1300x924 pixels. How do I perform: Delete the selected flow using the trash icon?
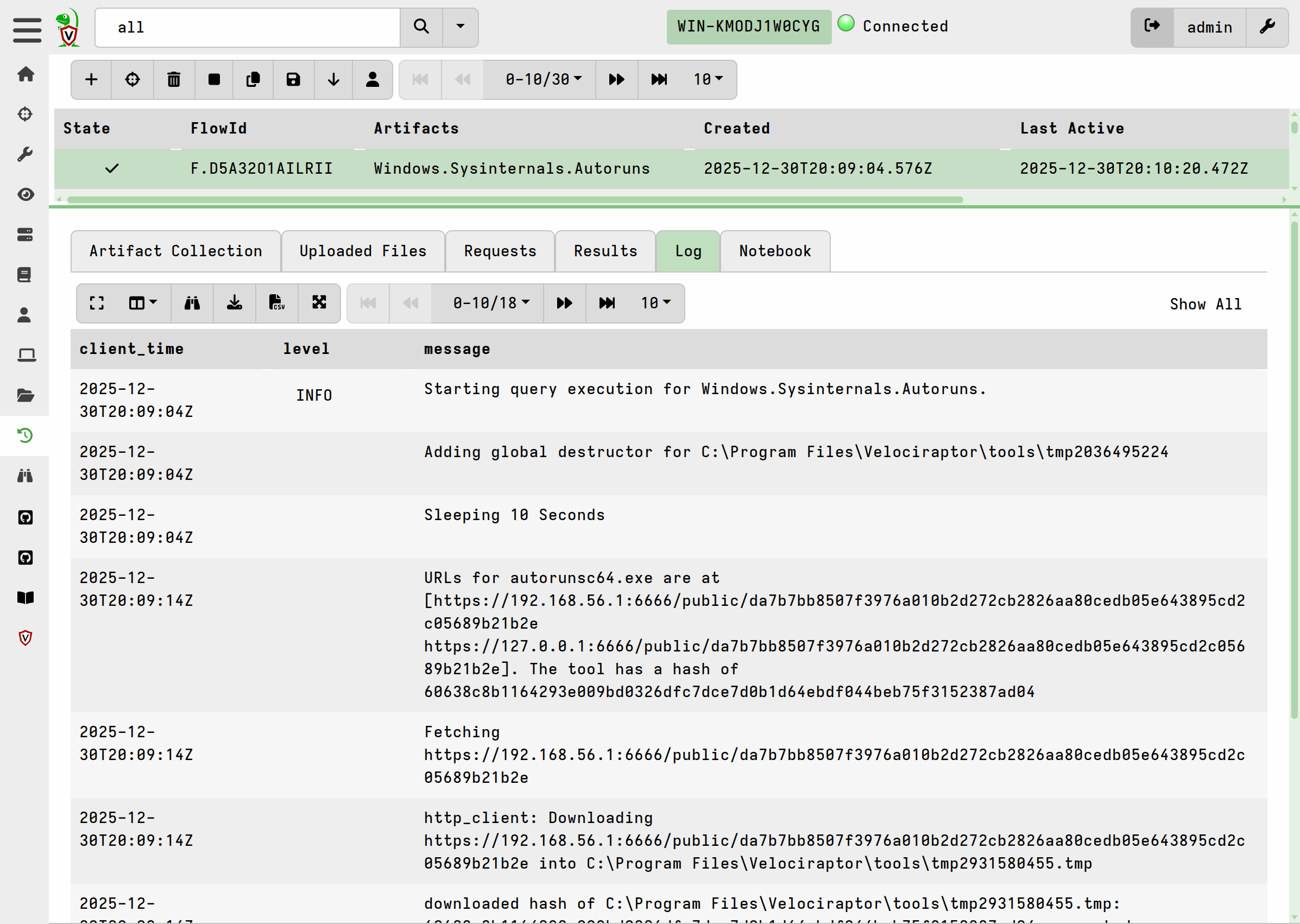pyautogui.click(x=174, y=80)
